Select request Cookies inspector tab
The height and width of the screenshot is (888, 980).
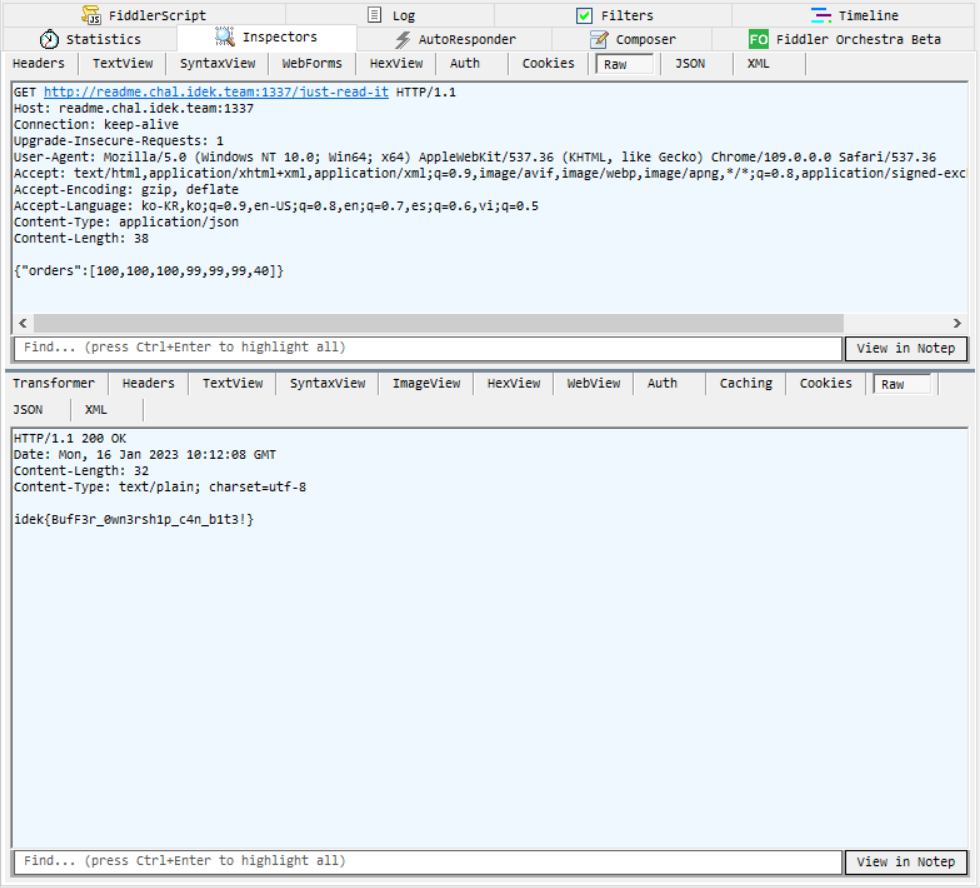pos(548,64)
